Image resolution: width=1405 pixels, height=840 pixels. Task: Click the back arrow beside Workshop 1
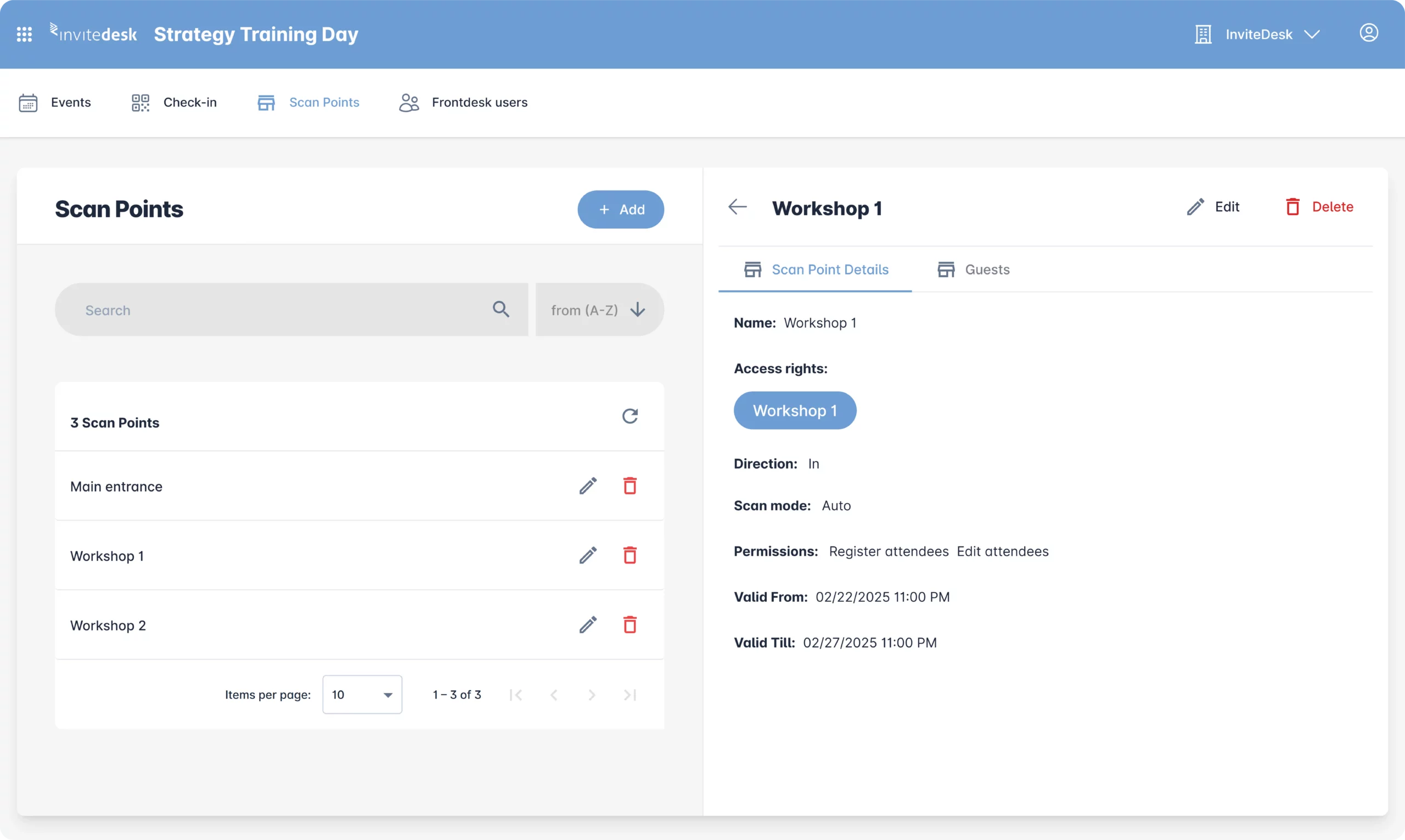tap(737, 207)
